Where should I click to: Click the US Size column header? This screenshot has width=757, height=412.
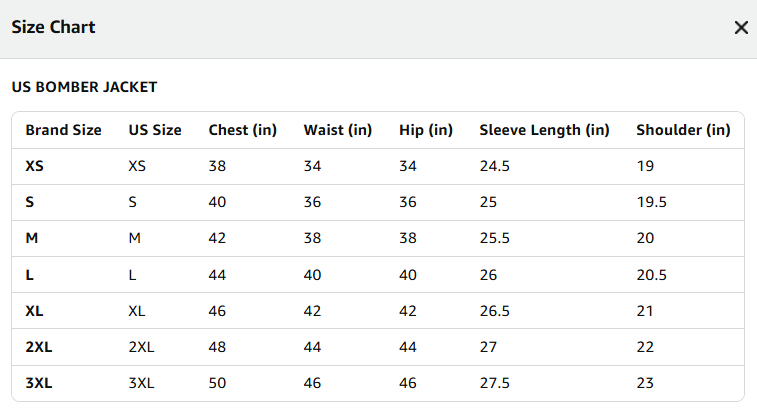point(155,130)
